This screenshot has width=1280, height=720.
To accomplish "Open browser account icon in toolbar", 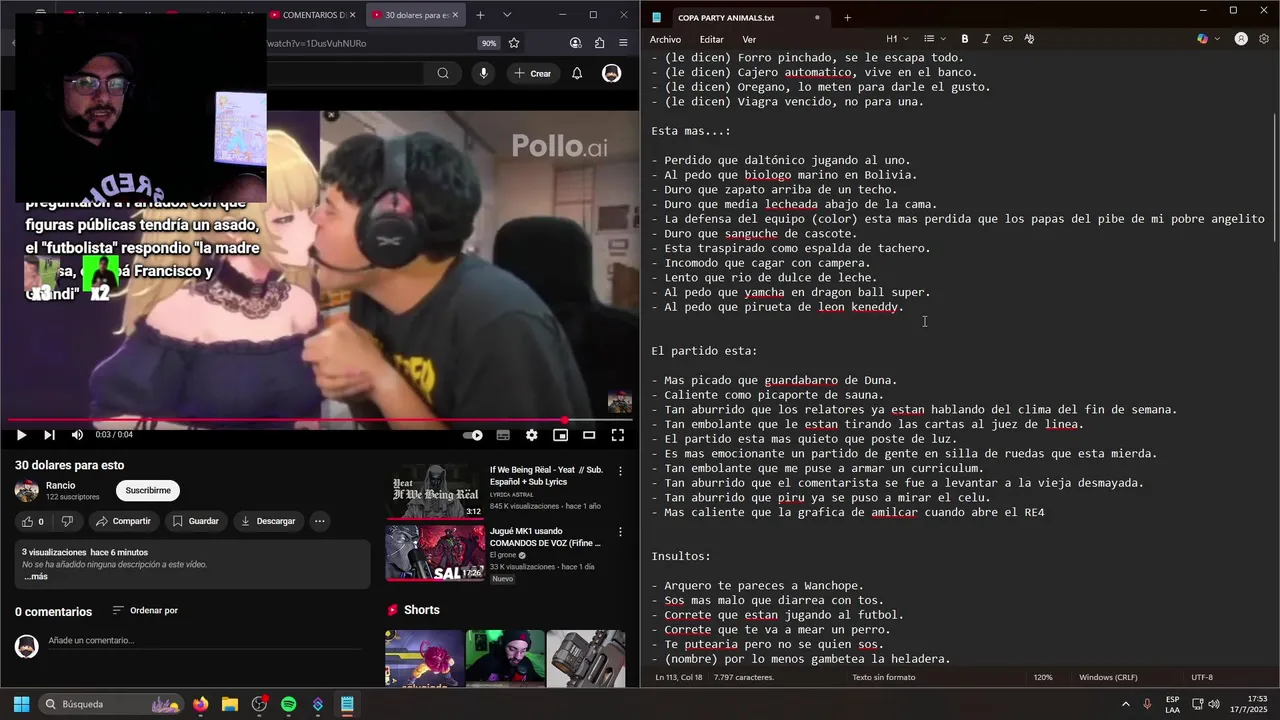I will (575, 43).
